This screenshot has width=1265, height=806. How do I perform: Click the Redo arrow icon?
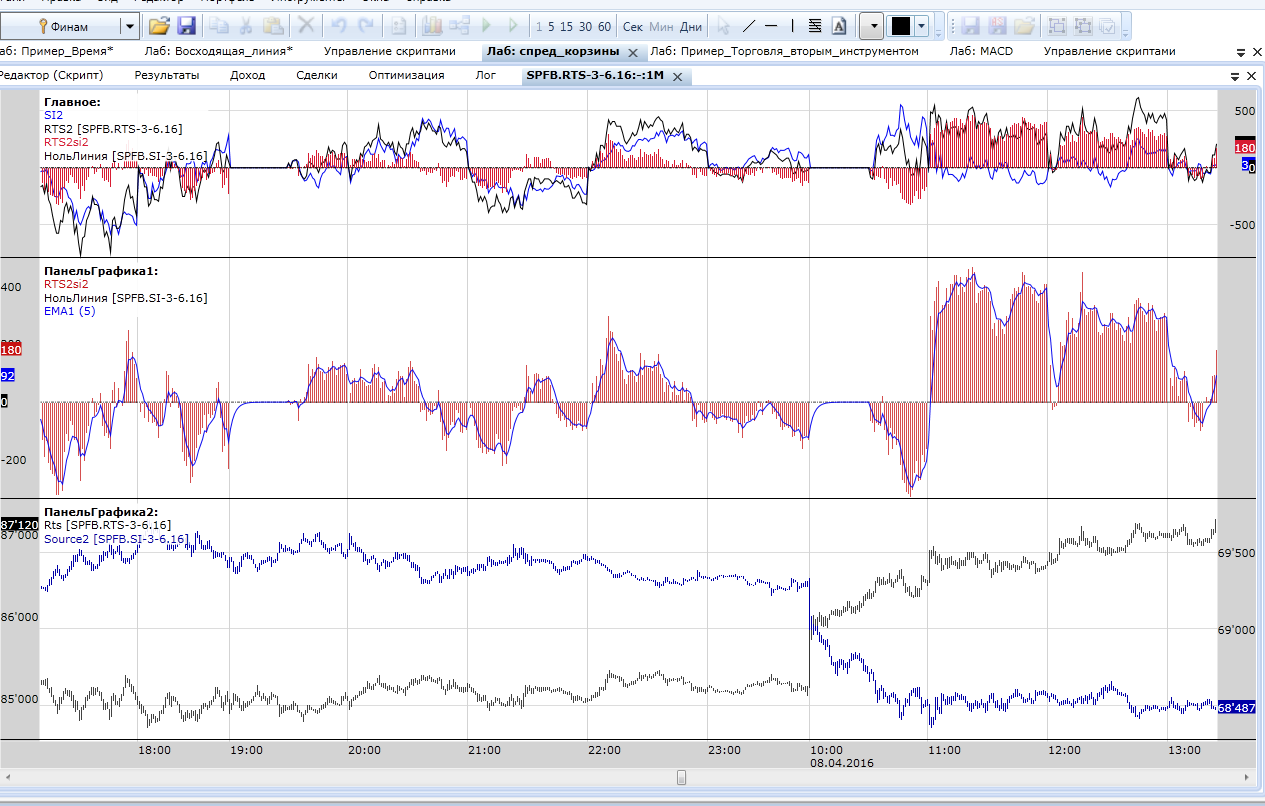(x=366, y=26)
